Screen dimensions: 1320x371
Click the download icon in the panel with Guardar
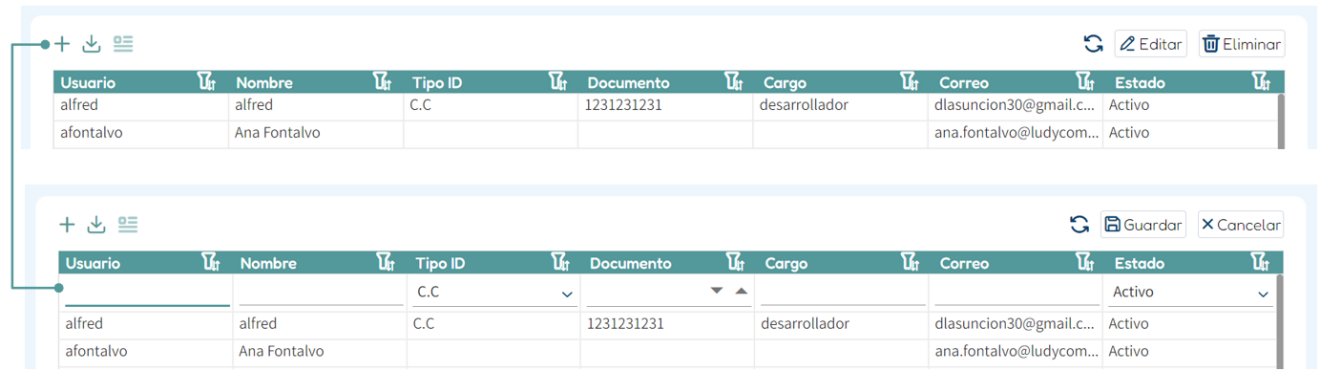pyautogui.click(x=96, y=225)
